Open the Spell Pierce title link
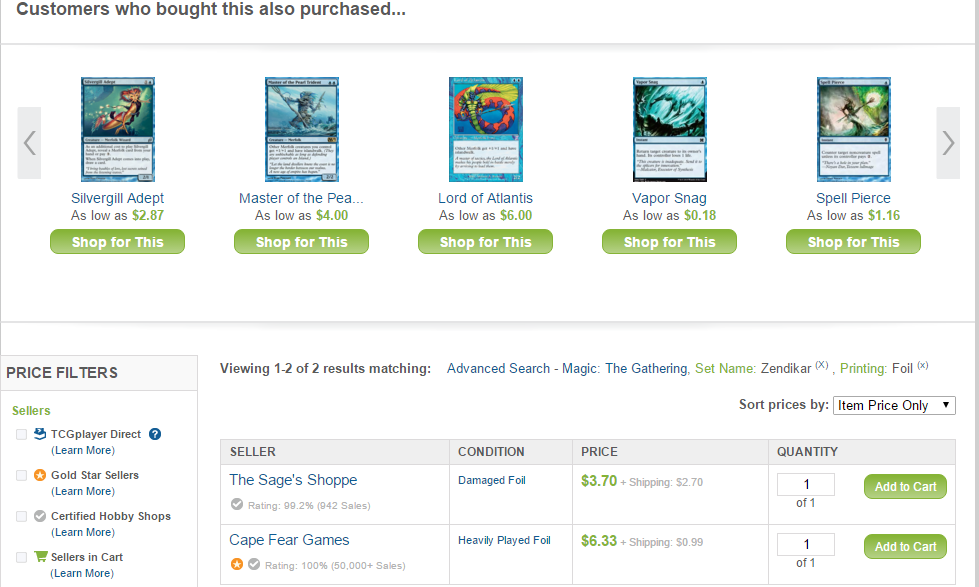The width and height of the screenshot is (979, 587). point(854,198)
